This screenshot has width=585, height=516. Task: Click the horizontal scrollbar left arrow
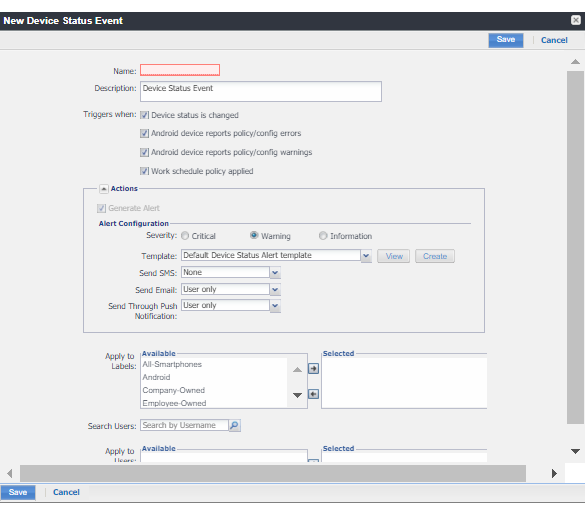[x=10, y=473]
